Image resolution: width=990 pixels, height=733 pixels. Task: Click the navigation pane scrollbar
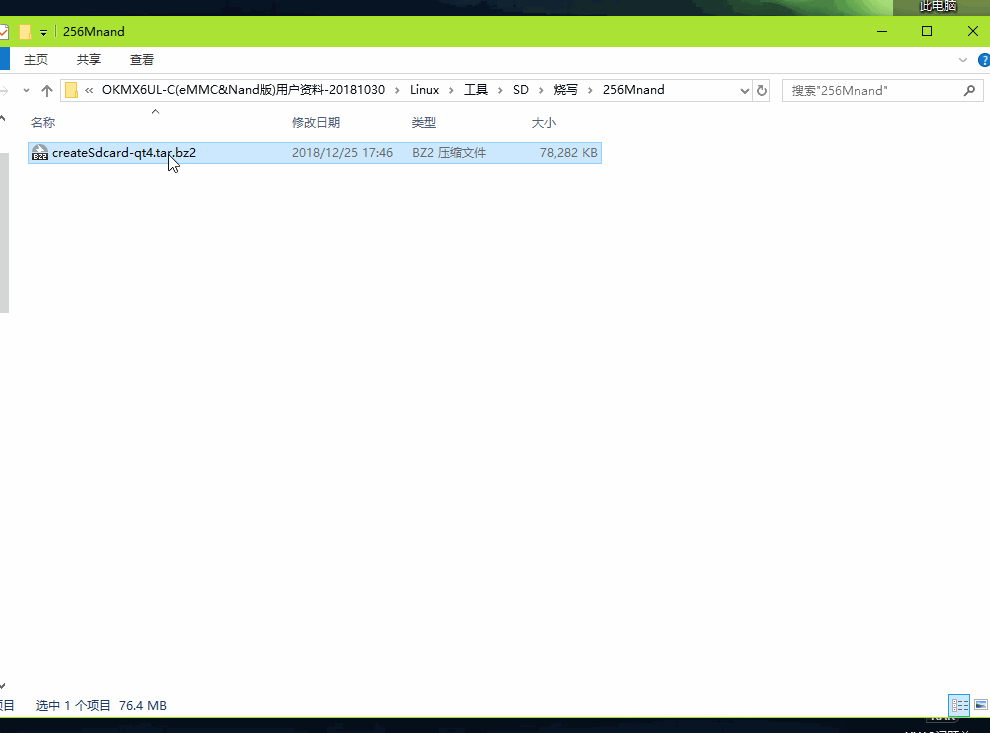click(4, 232)
